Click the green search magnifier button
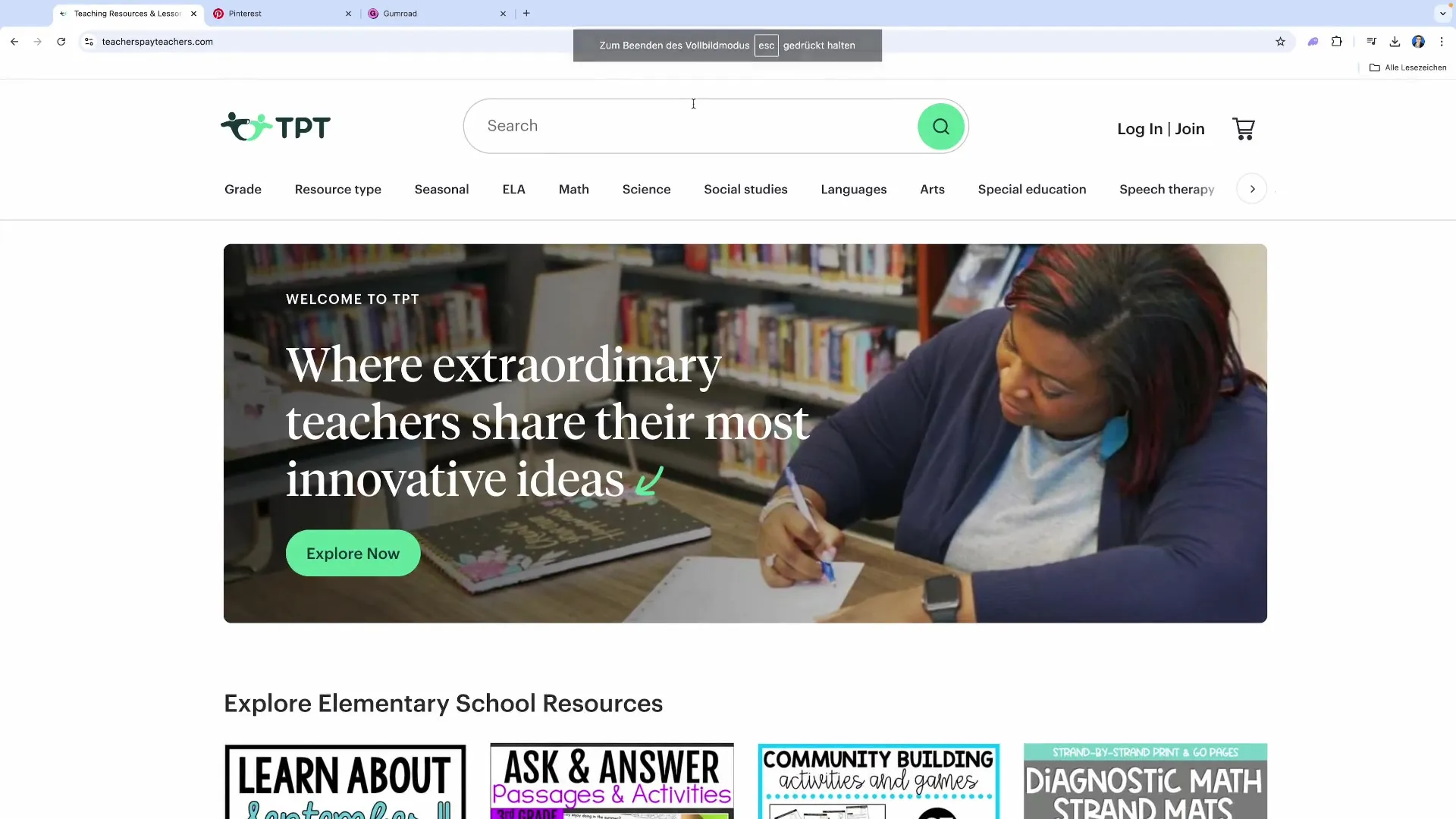The image size is (1456, 819). [x=940, y=127]
